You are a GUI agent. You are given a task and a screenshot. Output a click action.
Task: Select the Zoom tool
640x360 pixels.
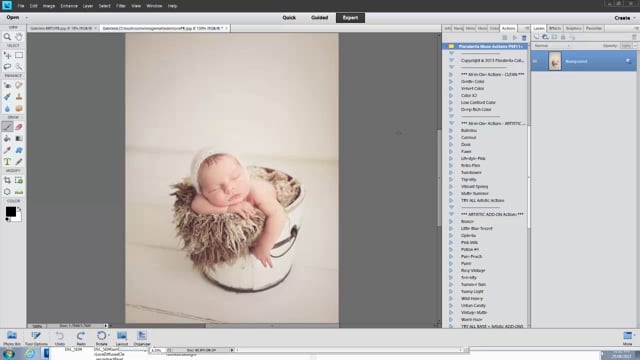pyautogui.click(x=7, y=37)
